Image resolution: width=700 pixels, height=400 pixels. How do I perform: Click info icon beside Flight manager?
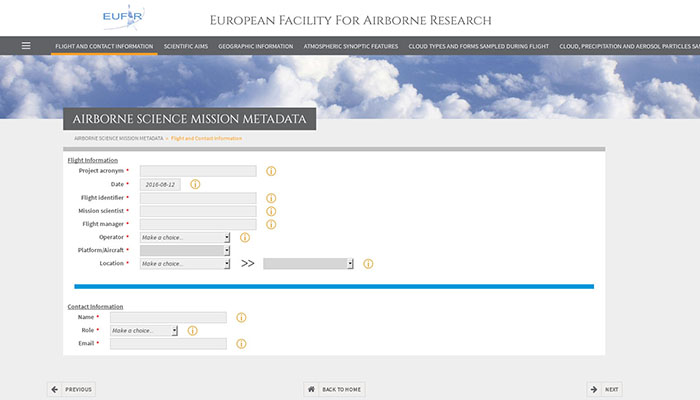[271, 224]
